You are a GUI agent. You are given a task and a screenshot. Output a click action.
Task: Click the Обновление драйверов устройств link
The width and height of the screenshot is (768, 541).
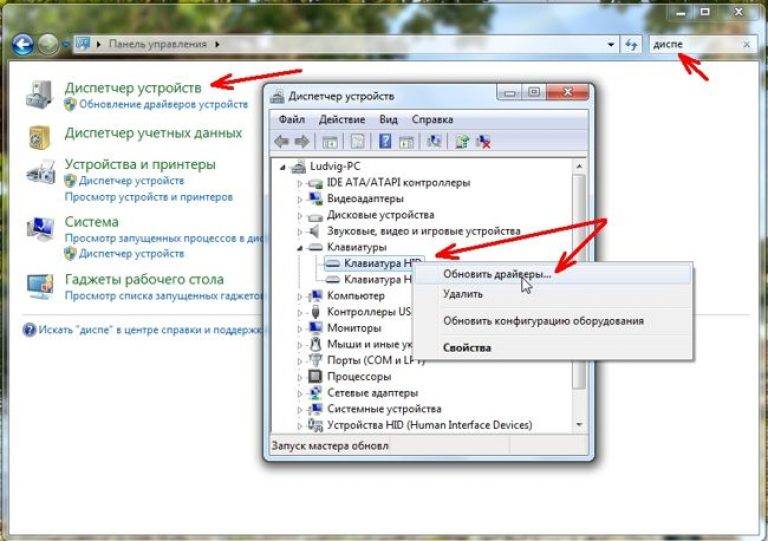pyautogui.click(x=164, y=104)
